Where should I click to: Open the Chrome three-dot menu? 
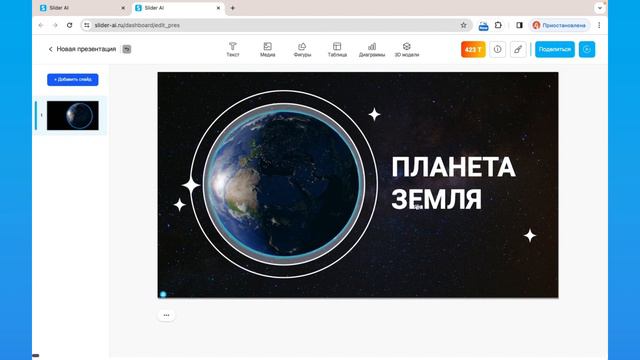[599, 25]
